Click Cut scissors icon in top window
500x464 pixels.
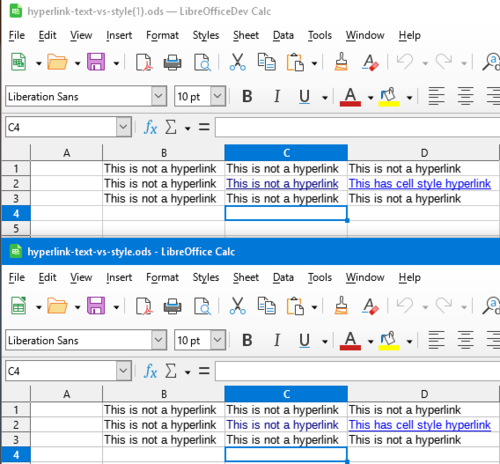click(x=237, y=62)
